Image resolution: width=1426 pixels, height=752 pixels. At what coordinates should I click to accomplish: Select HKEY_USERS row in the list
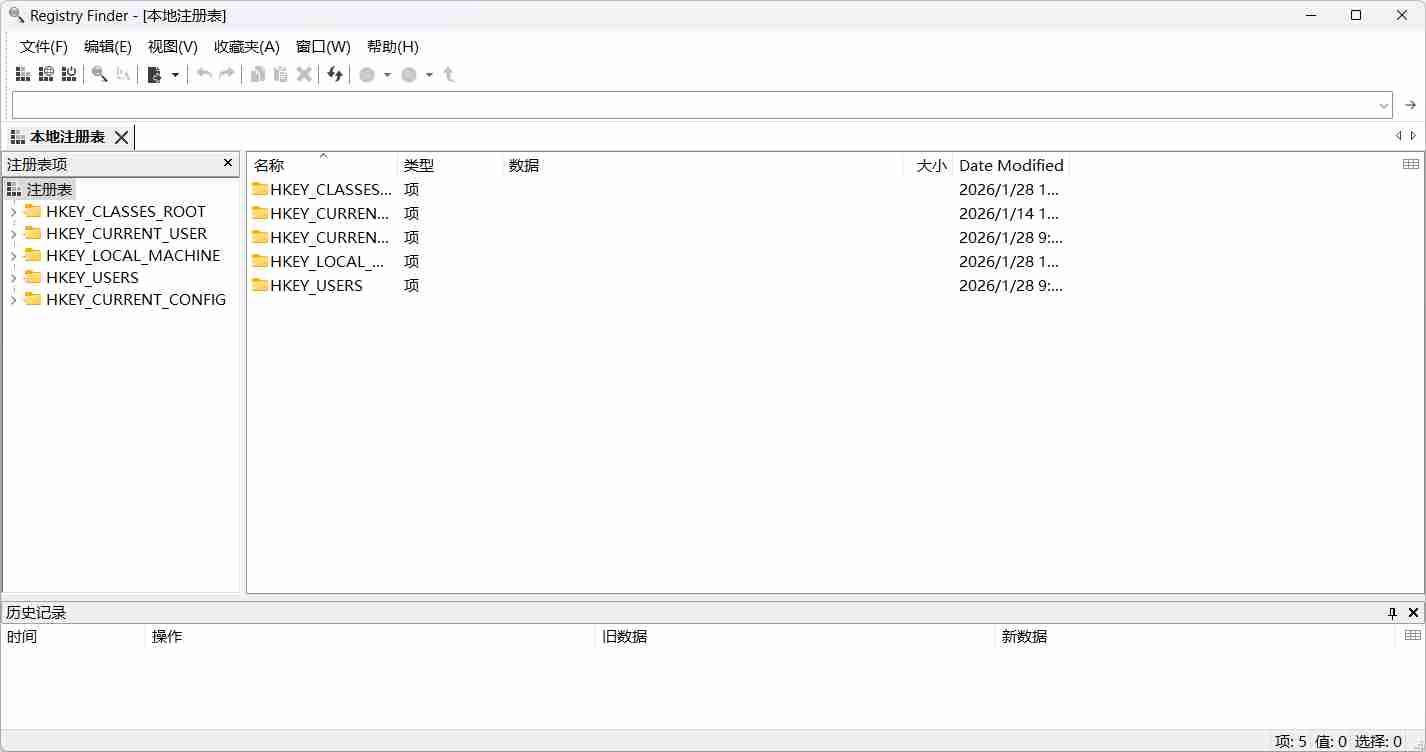pos(316,286)
